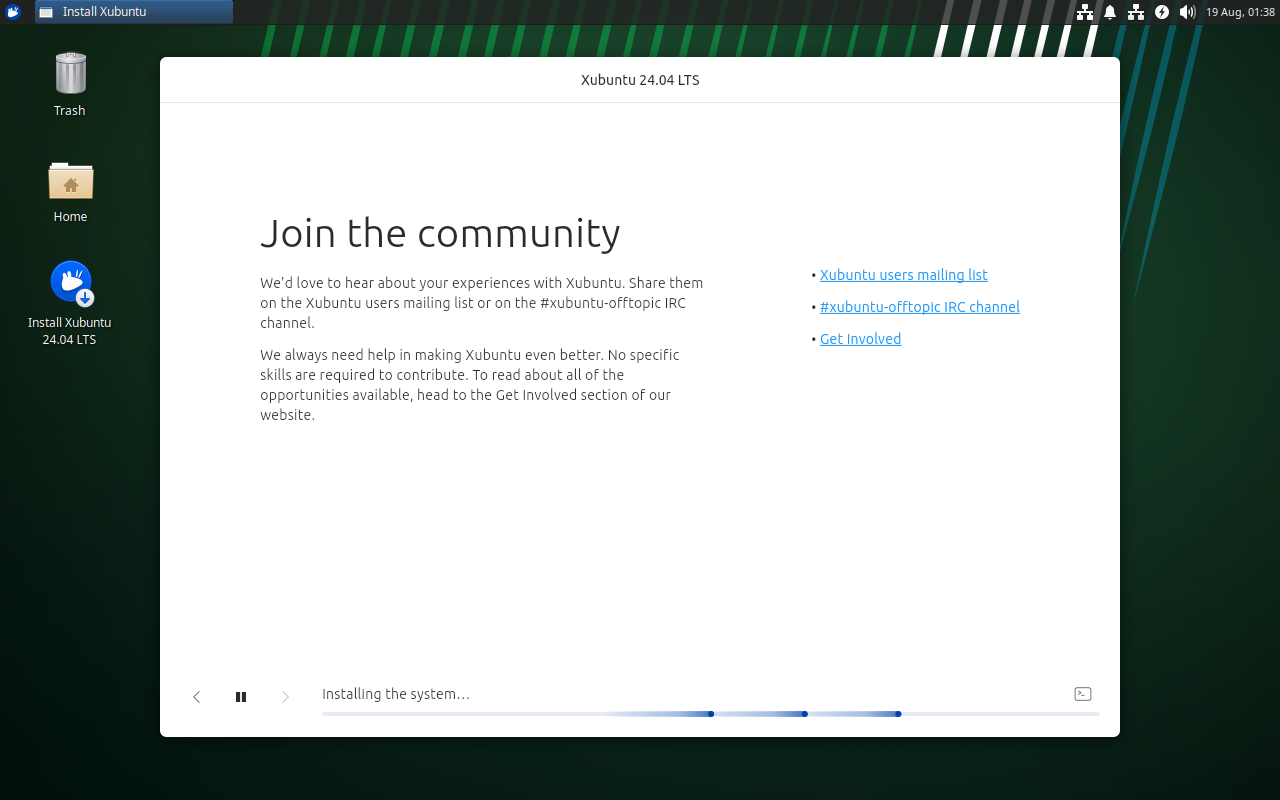Screen dimensions: 1280x800
Task: Open the Trash desktop icon
Action: (70, 84)
